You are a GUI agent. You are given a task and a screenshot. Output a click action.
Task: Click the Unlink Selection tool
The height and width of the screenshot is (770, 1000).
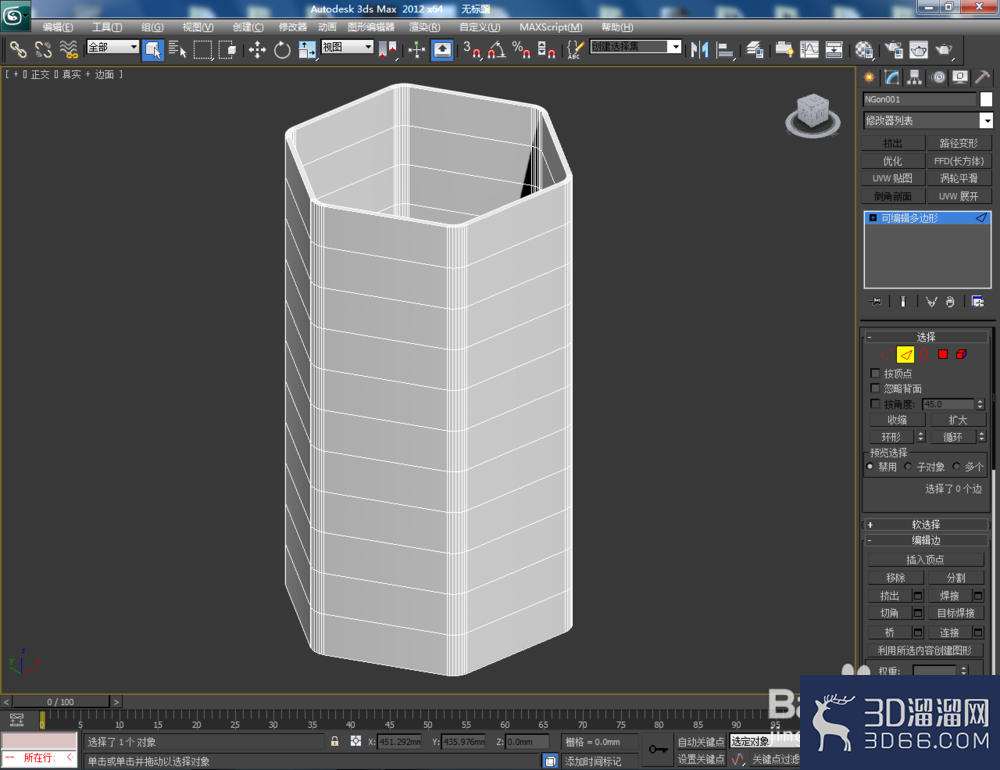pyautogui.click(x=43, y=49)
